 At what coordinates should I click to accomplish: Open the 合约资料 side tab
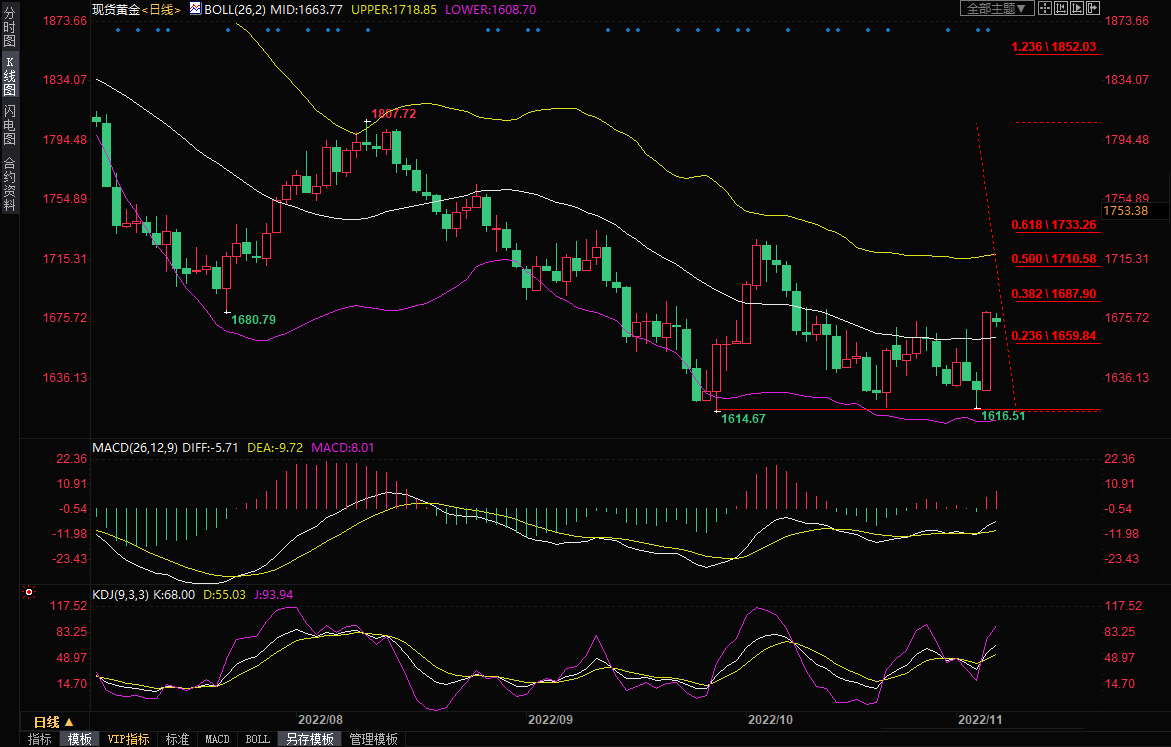click(9, 184)
